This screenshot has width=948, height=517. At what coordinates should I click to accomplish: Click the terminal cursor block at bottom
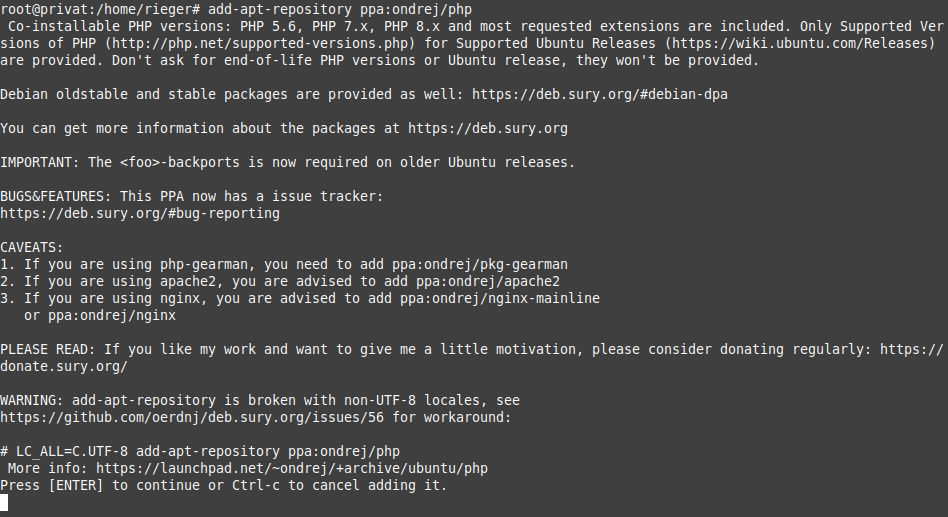point(4,502)
